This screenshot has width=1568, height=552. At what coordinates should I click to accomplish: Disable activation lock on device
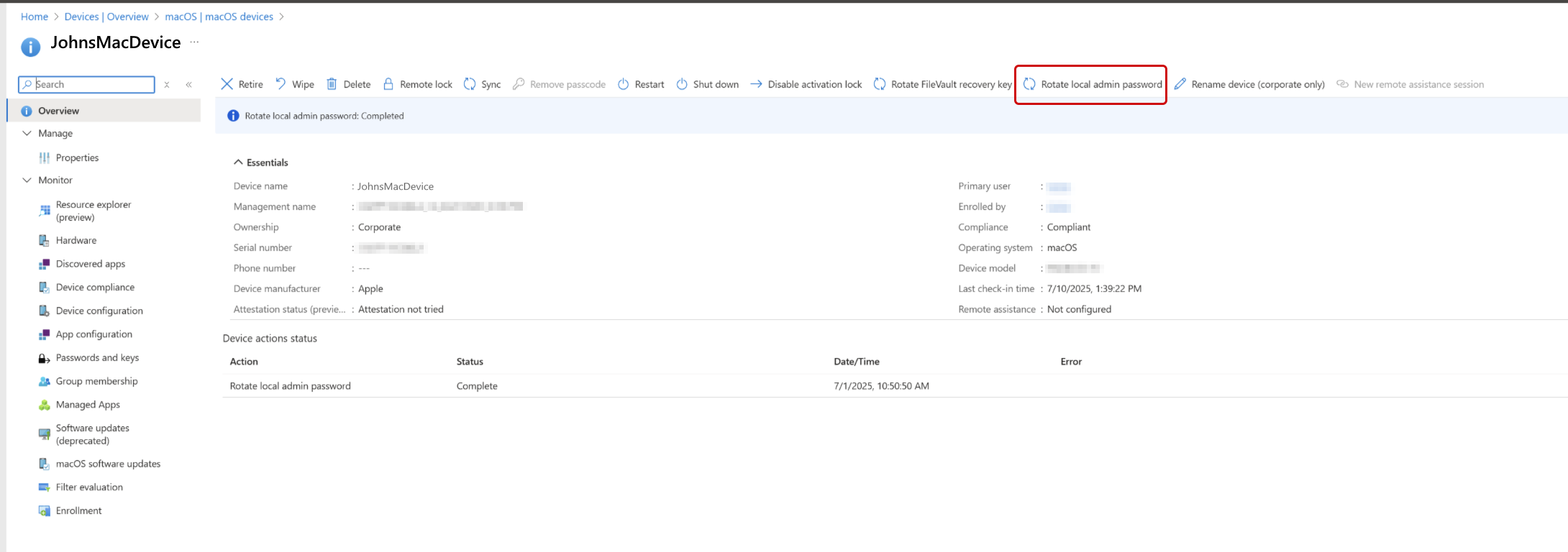(x=806, y=84)
